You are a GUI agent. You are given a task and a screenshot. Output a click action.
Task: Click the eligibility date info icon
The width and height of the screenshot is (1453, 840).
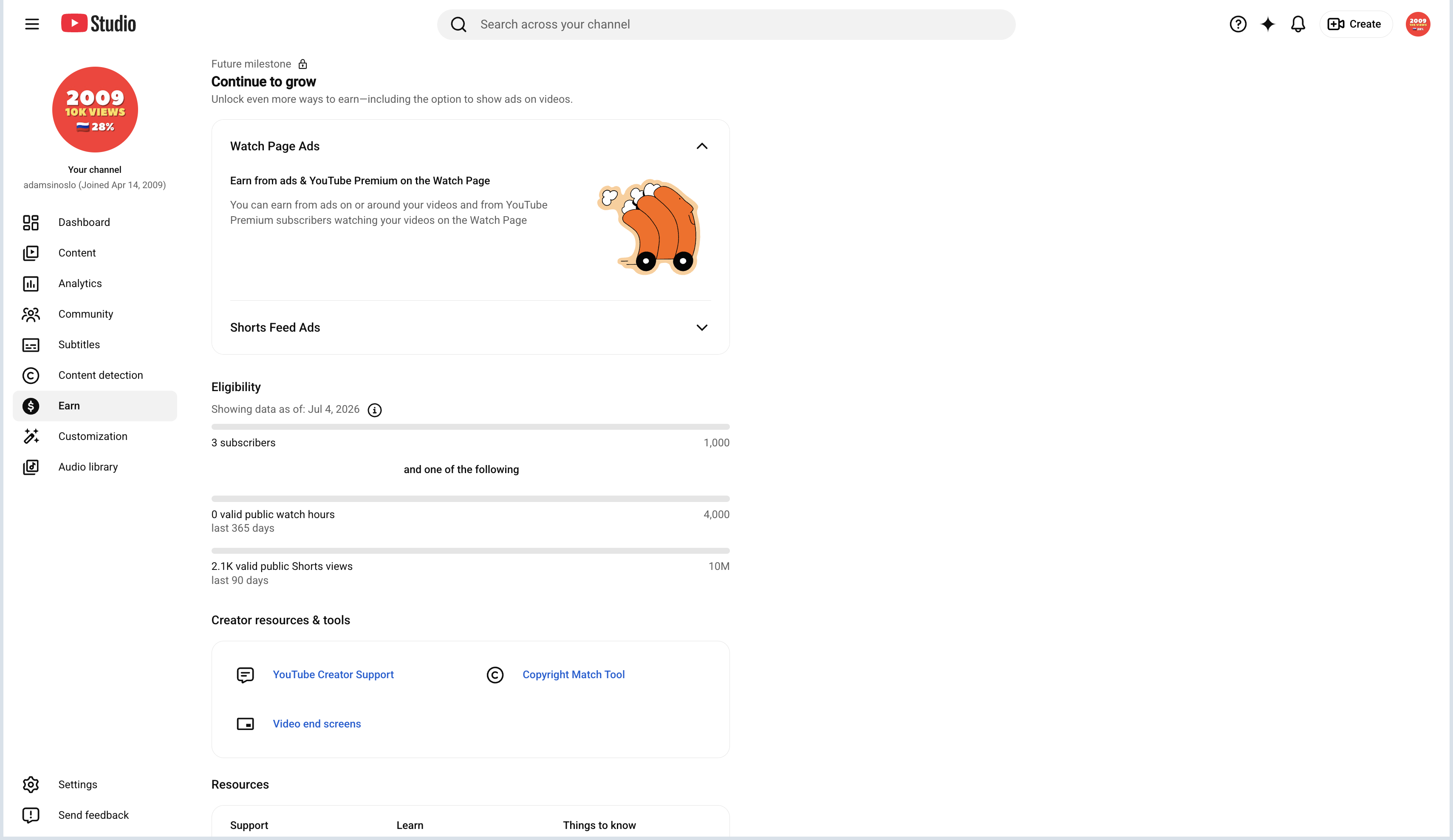(374, 410)
